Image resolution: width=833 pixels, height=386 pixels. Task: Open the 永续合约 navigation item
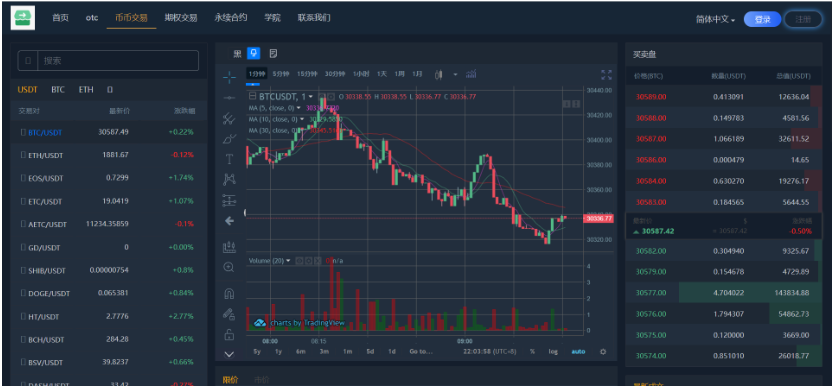click(x=231, y=18)
